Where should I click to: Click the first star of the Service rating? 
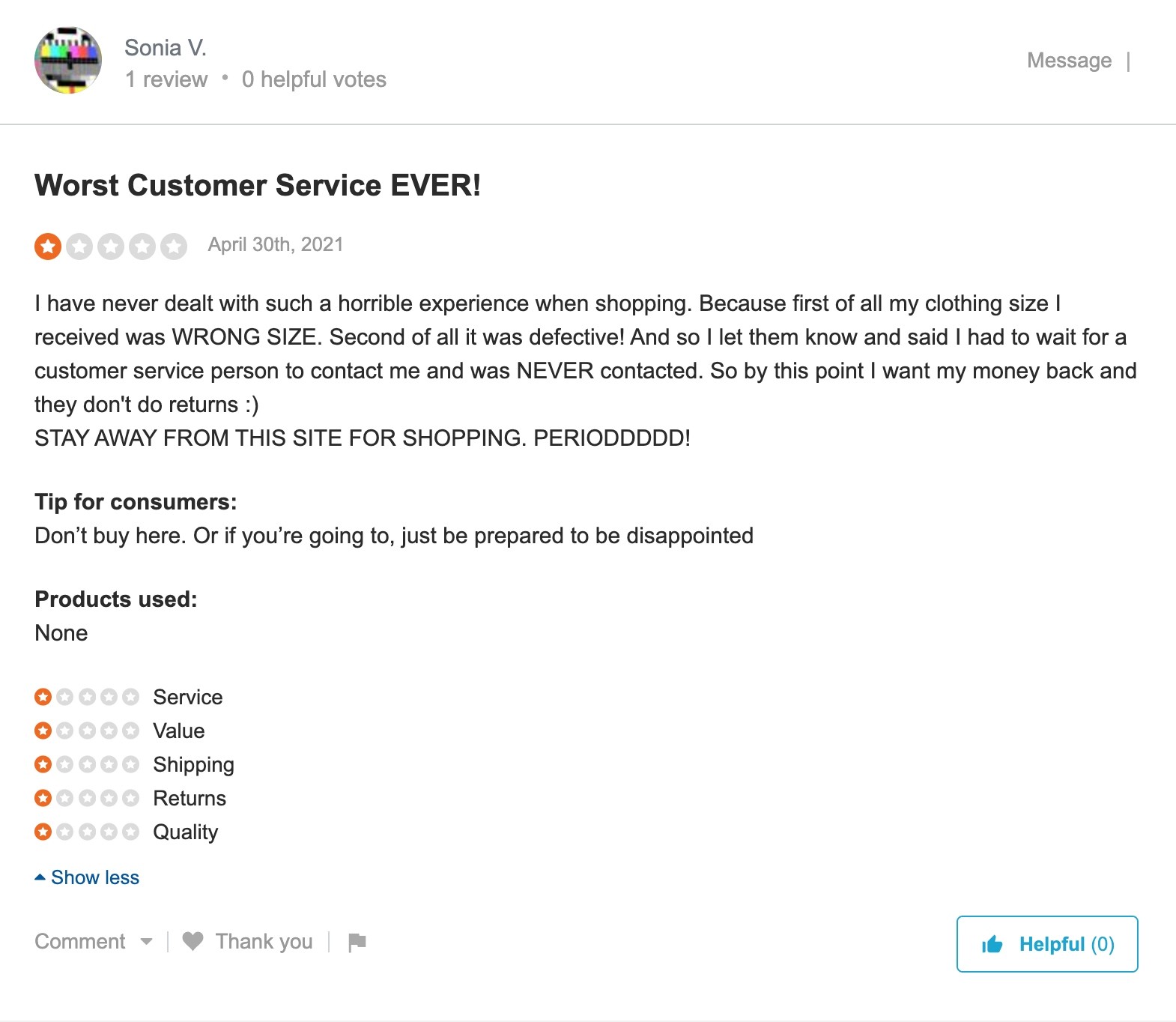[x=43, y=697]
